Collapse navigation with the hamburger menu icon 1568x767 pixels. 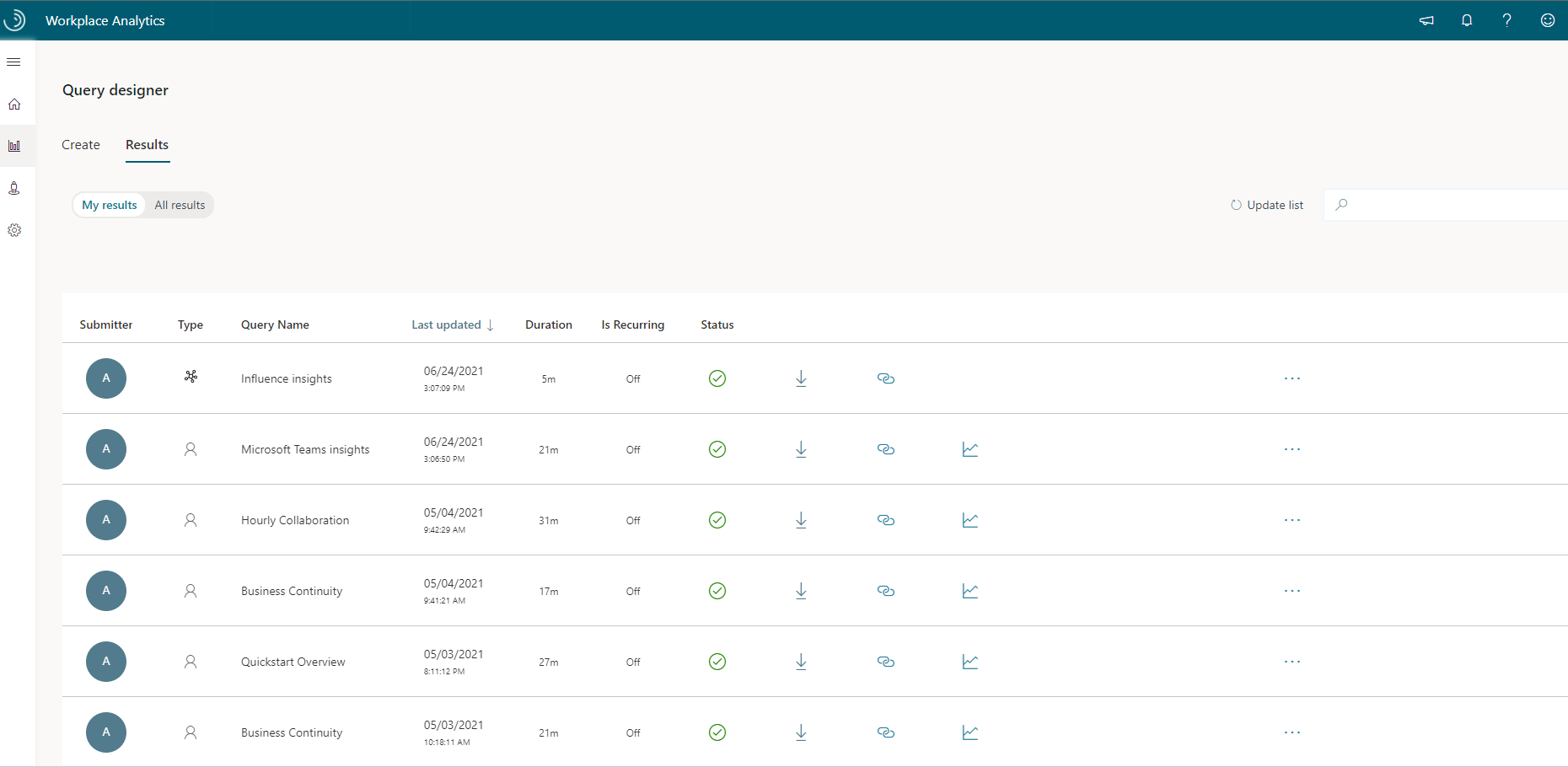click(x=13, y=62)
